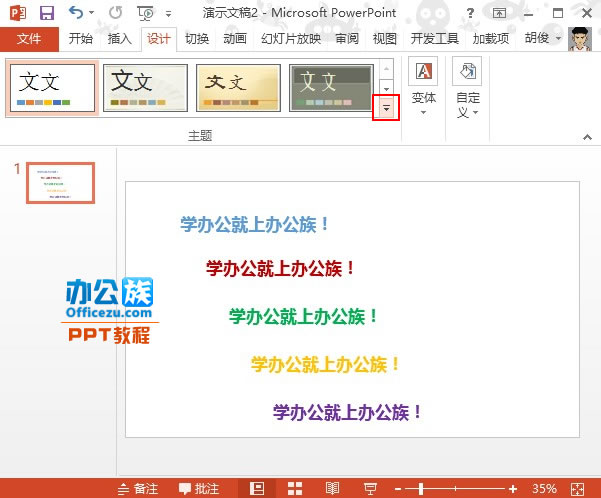
Task: Switch to Reading view icon
Action: click(332, 489)
